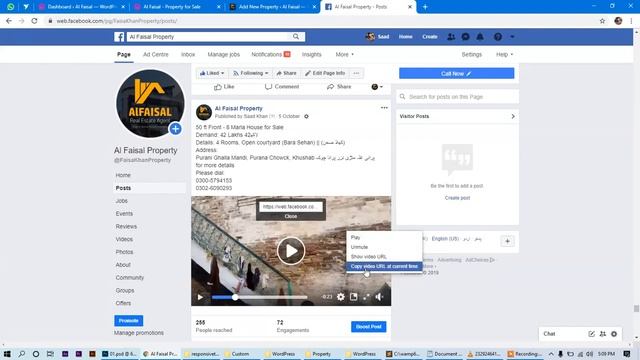Expand Visitor Posts chevron
Viewport: 640px width, 360px height.
pos(513,116)
